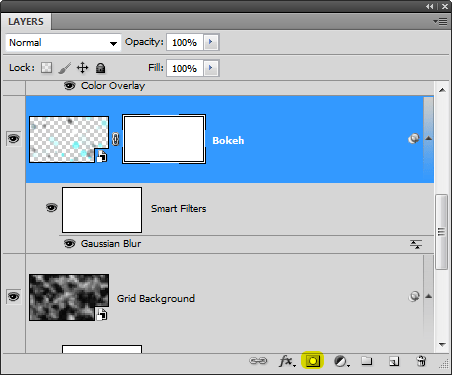Click the layers list scrollbar handle
Screen dimensions: 452x375
click(x=442, y=232)
